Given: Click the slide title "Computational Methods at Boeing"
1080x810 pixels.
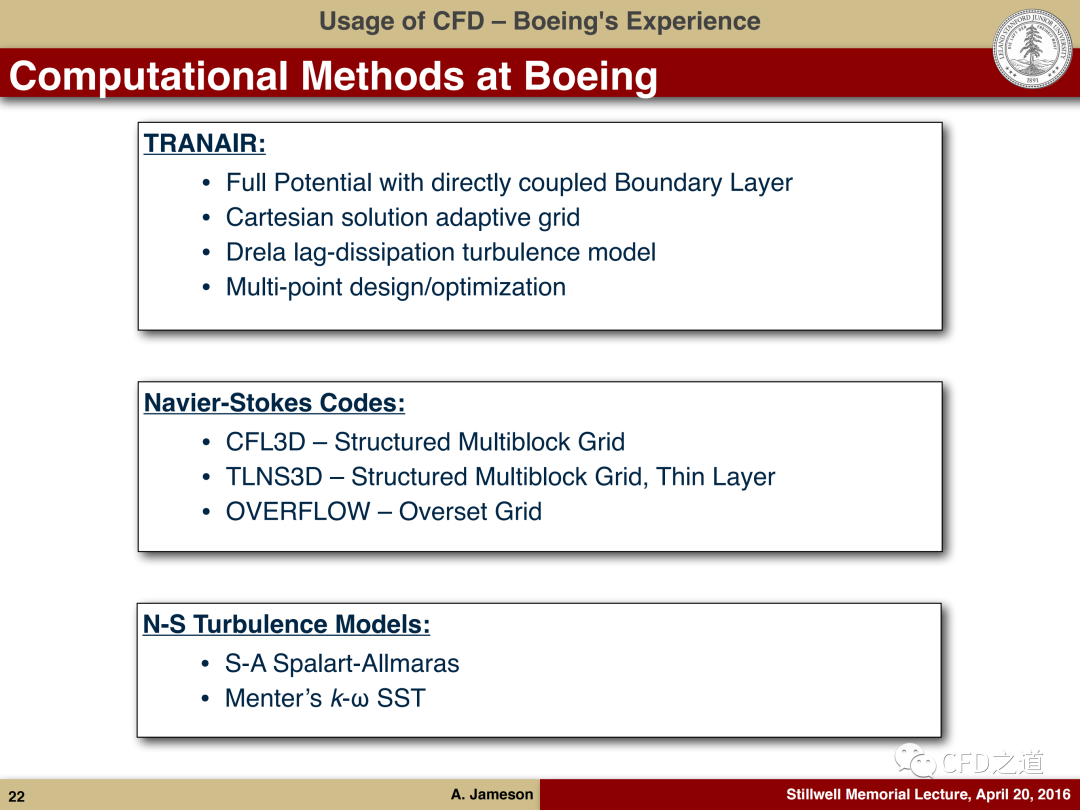Looking at the screenshot, I should coord(333,76).
